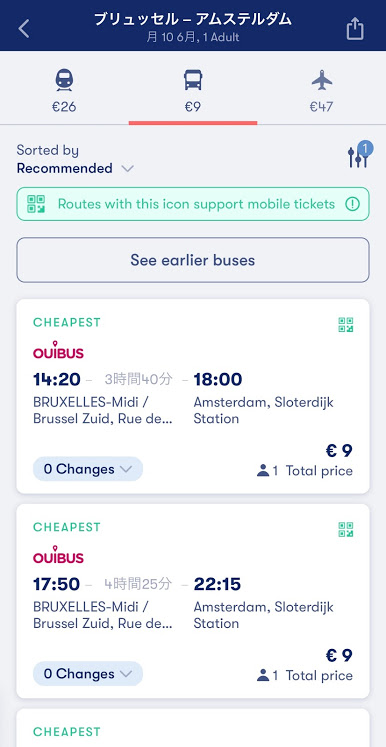Tap the ブリュッセル – アムステルダム route title

pos(193,20)
